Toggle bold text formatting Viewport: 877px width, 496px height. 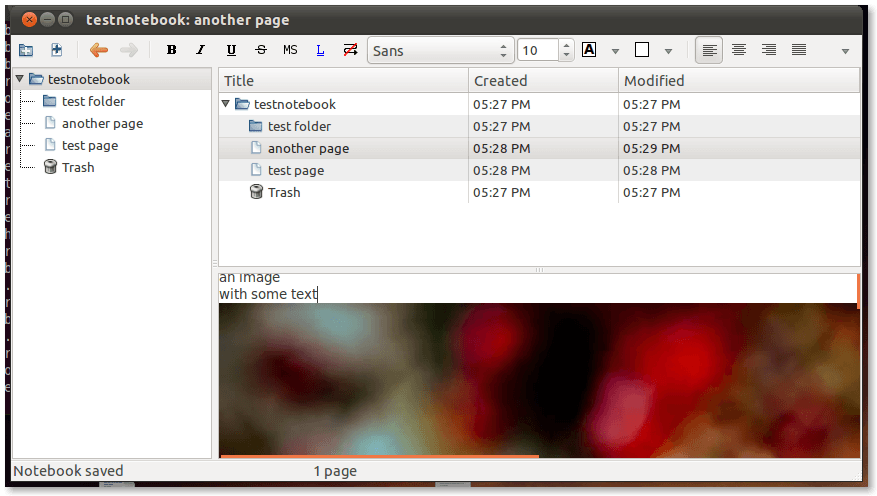tap(171, 50)
